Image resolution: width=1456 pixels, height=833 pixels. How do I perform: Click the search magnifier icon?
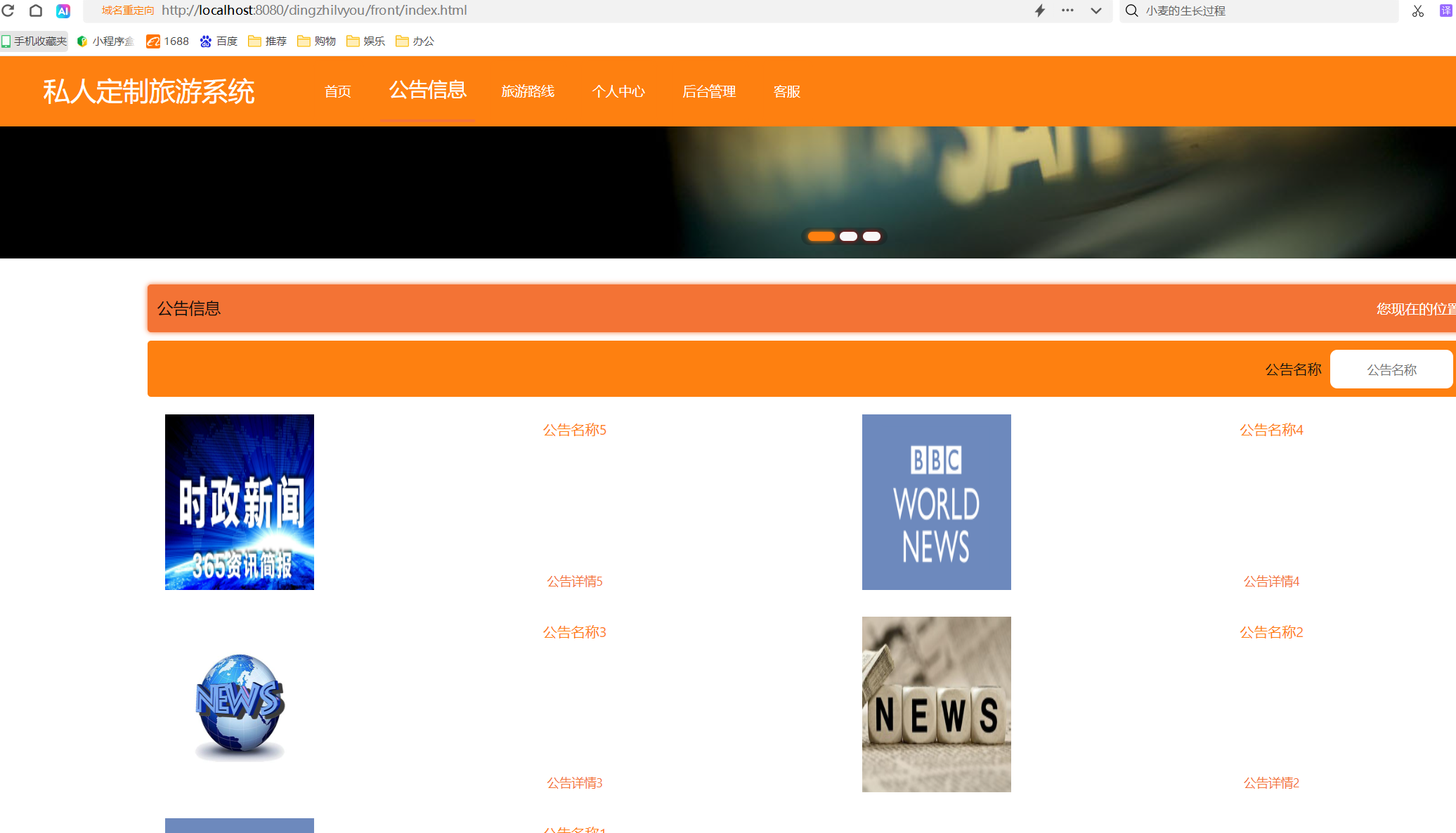[x=1131, y=11]
